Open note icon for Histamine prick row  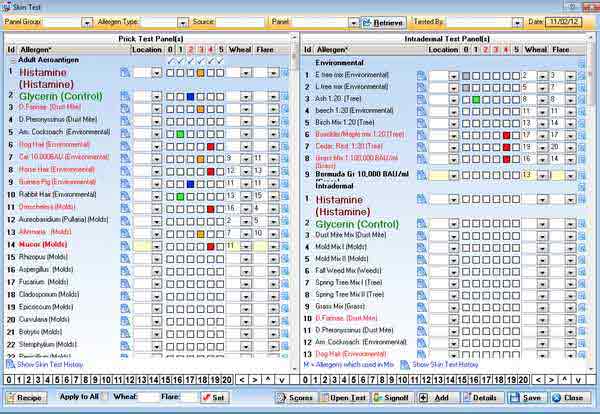125,73
